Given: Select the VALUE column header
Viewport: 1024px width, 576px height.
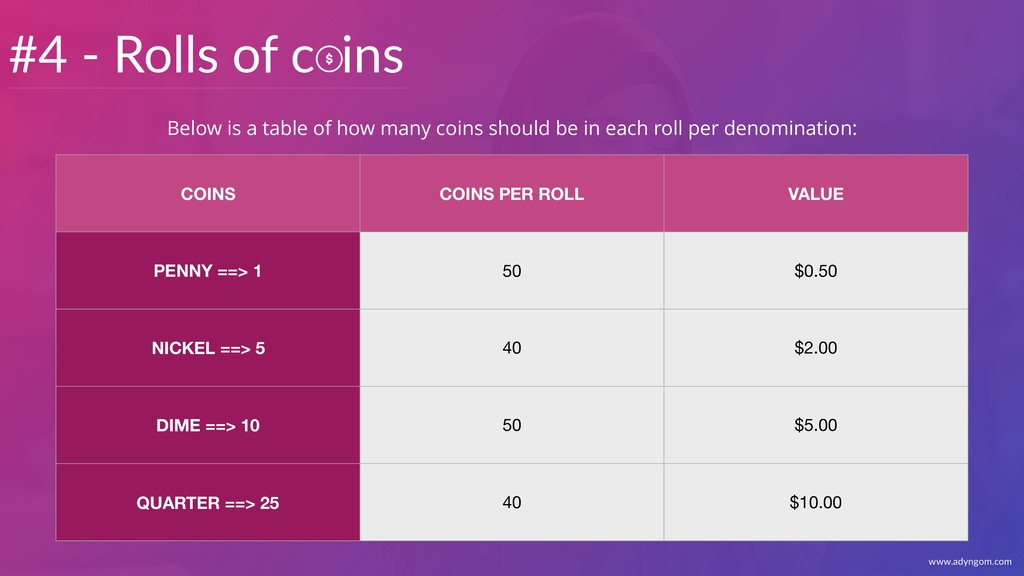Looking at the screenshot, I should pos(816,193).
